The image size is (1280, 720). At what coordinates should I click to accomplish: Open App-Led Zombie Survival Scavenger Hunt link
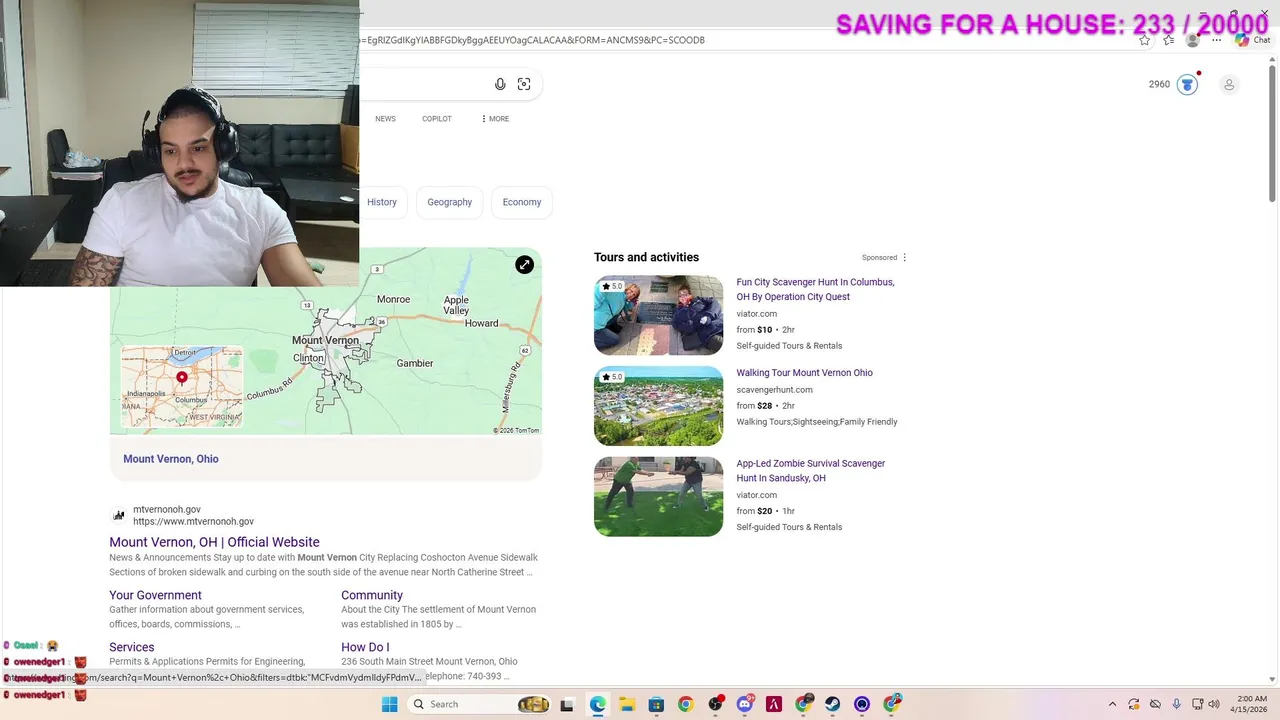pyautogui.click(x=810, y=471)
